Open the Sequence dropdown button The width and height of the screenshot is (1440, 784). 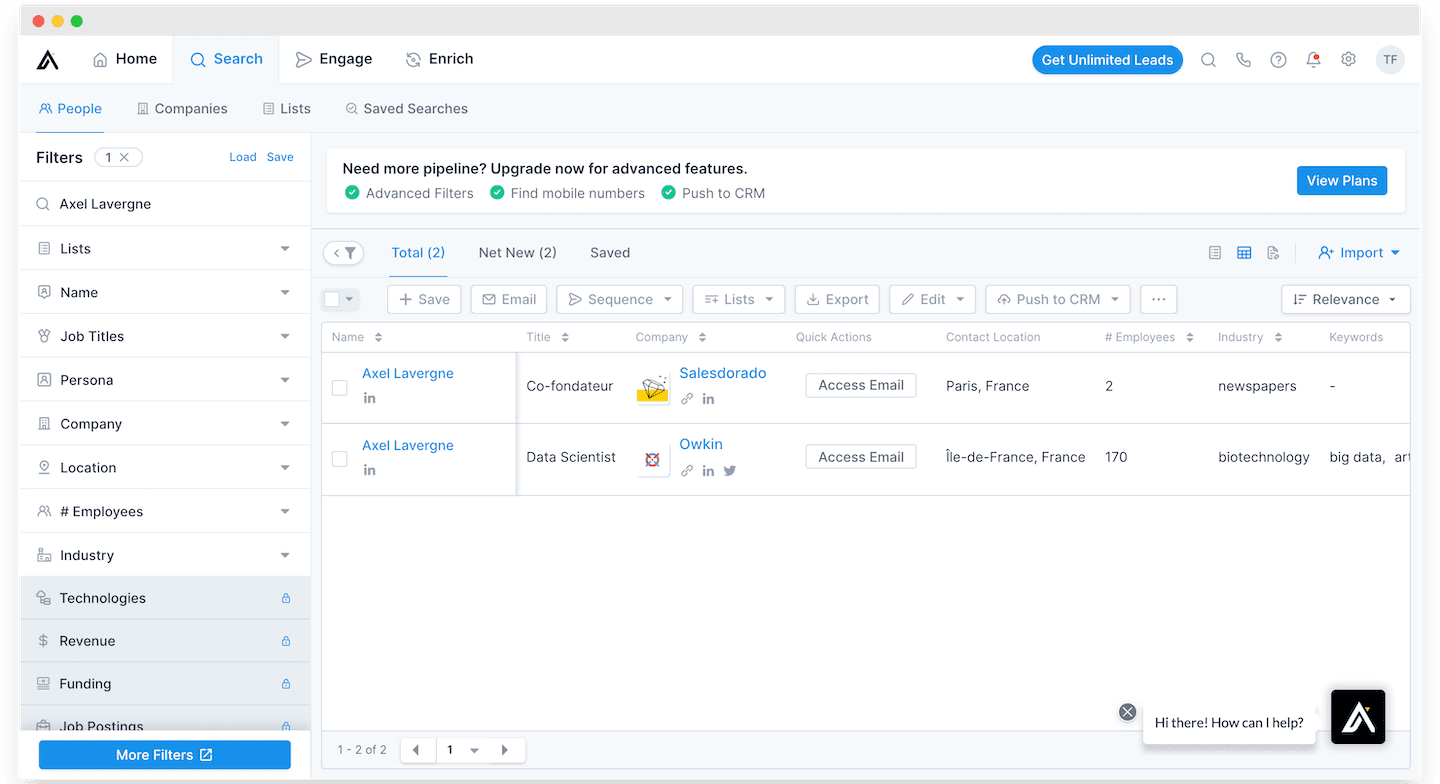[620, 299]
